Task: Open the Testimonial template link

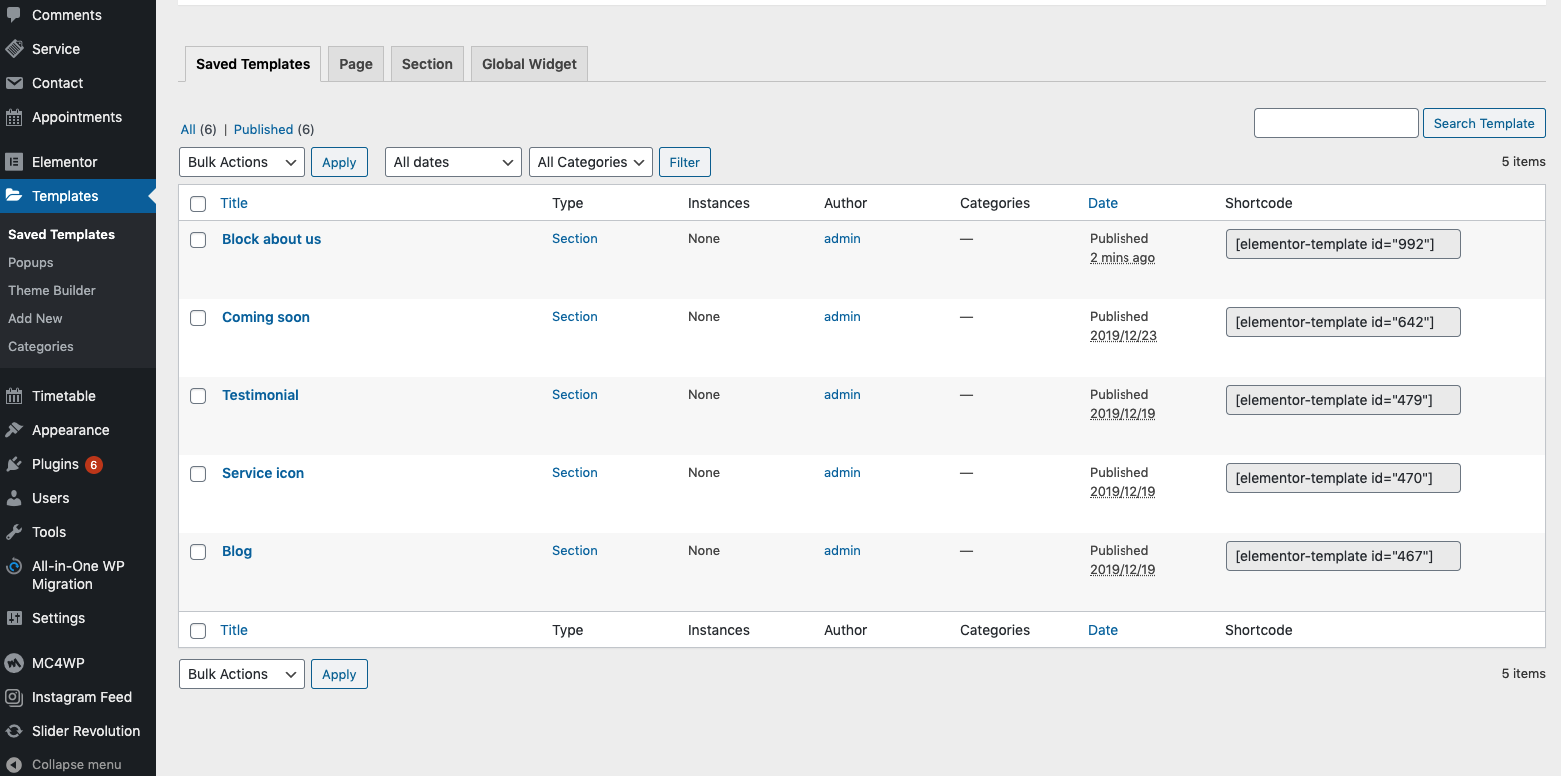Action: [x=260, y=395]
